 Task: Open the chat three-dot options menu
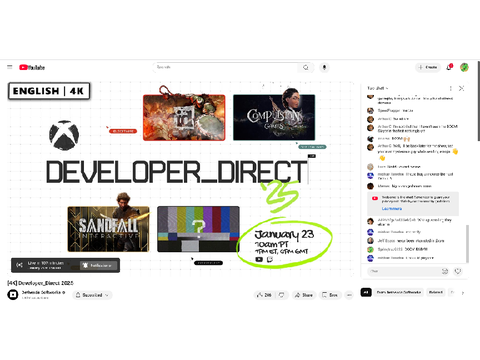tap(451, 88)
